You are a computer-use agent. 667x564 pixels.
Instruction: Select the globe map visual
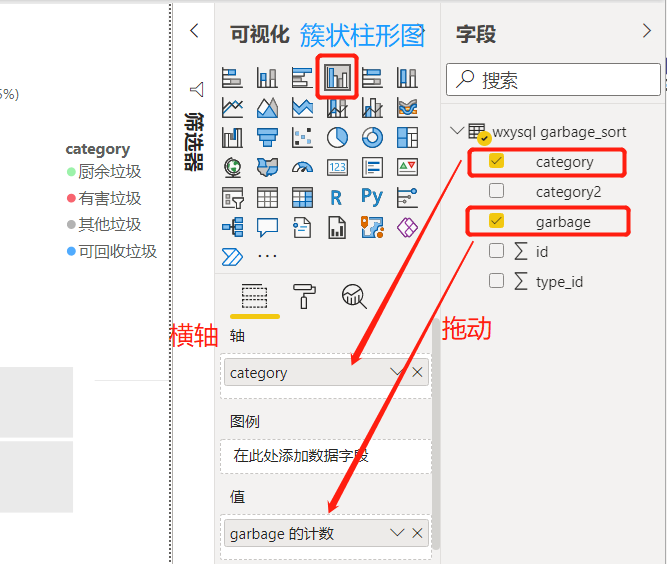pos(232,167)
